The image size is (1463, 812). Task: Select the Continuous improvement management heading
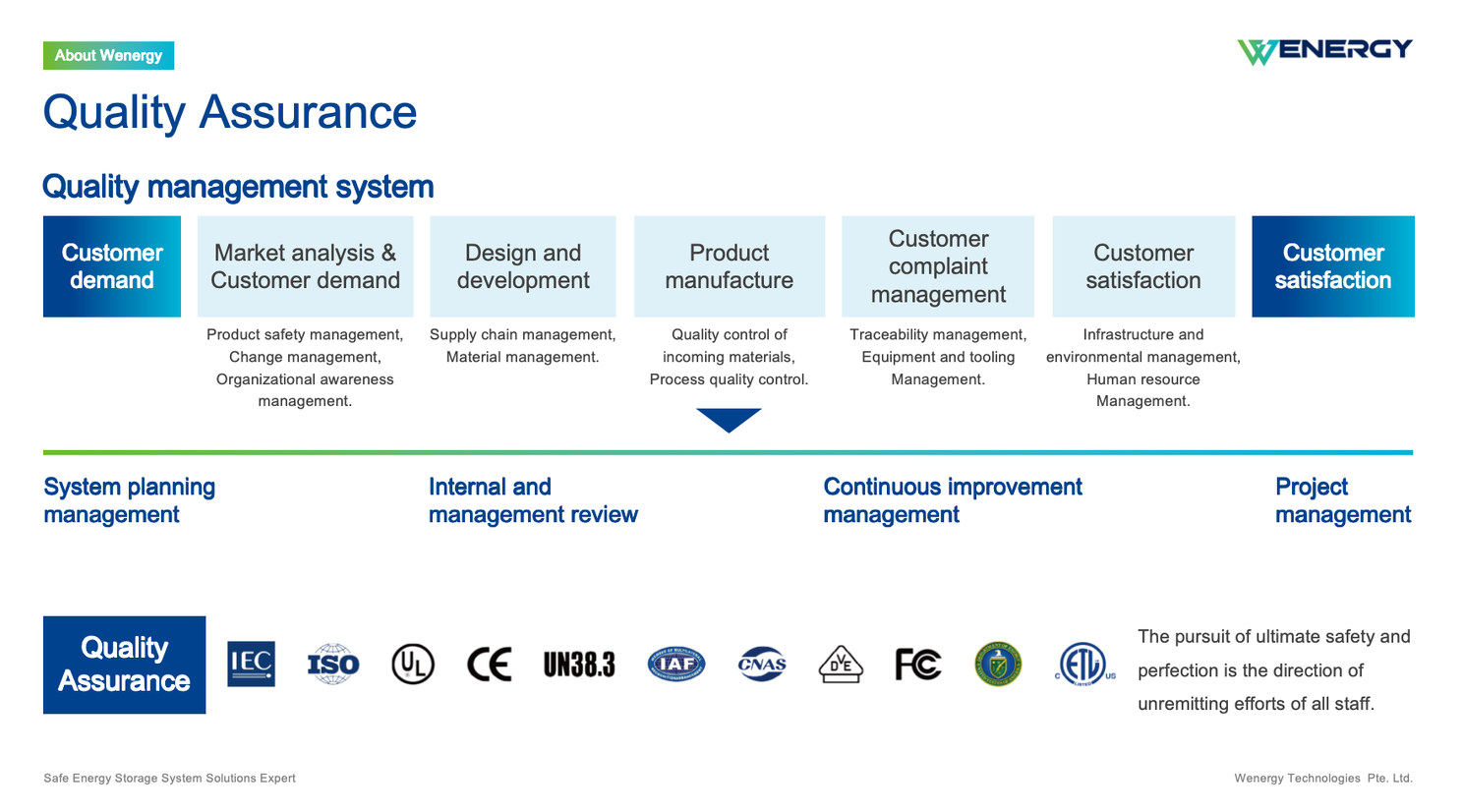952,500
